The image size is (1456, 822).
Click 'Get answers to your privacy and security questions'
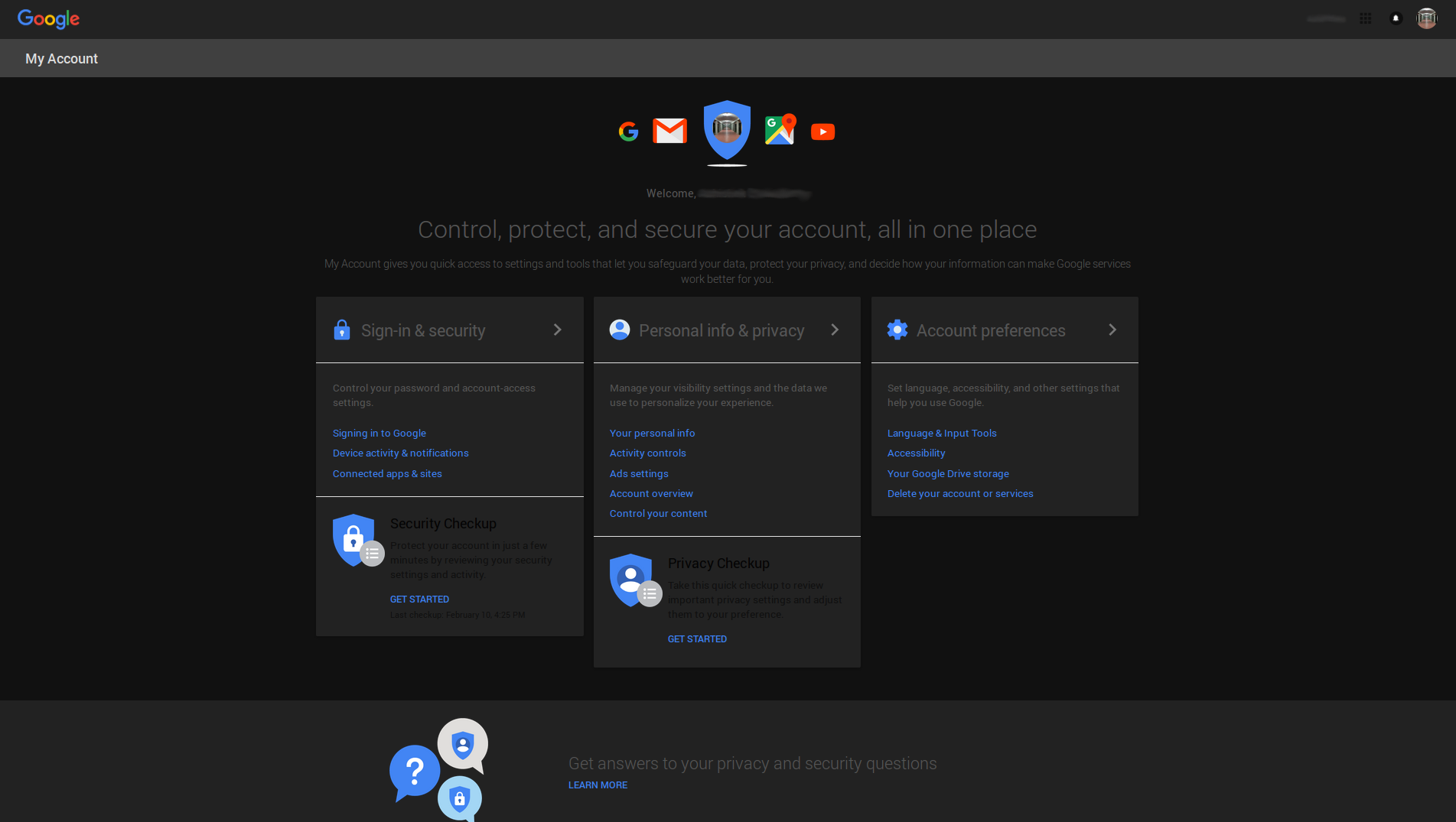pos(752,763)
